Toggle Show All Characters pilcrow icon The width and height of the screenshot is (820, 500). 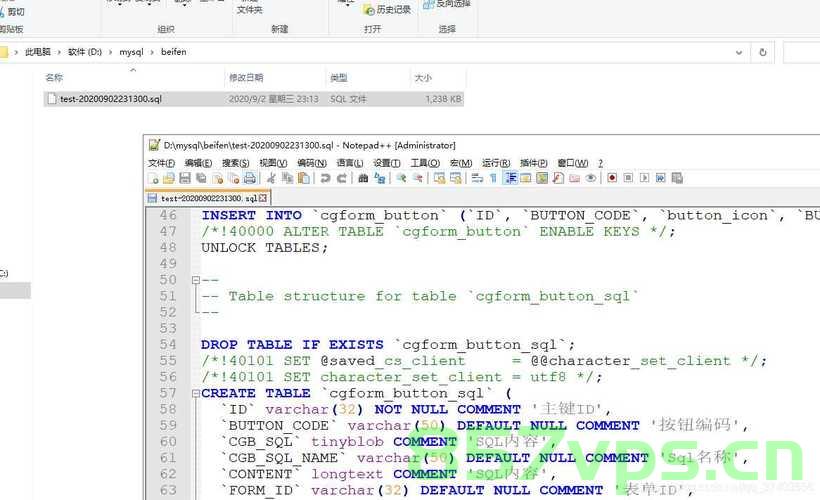[x=493, y=178]
